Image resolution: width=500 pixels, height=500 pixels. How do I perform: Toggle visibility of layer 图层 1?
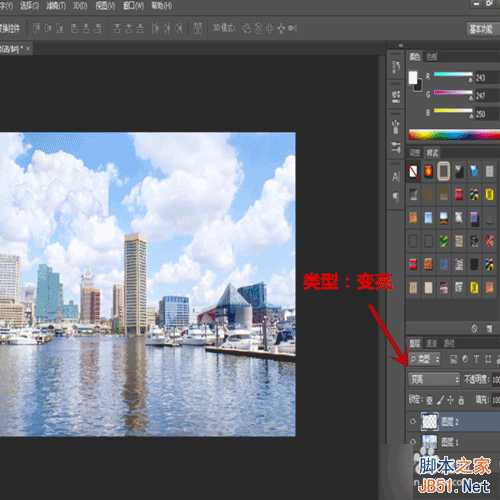[413, 442]
